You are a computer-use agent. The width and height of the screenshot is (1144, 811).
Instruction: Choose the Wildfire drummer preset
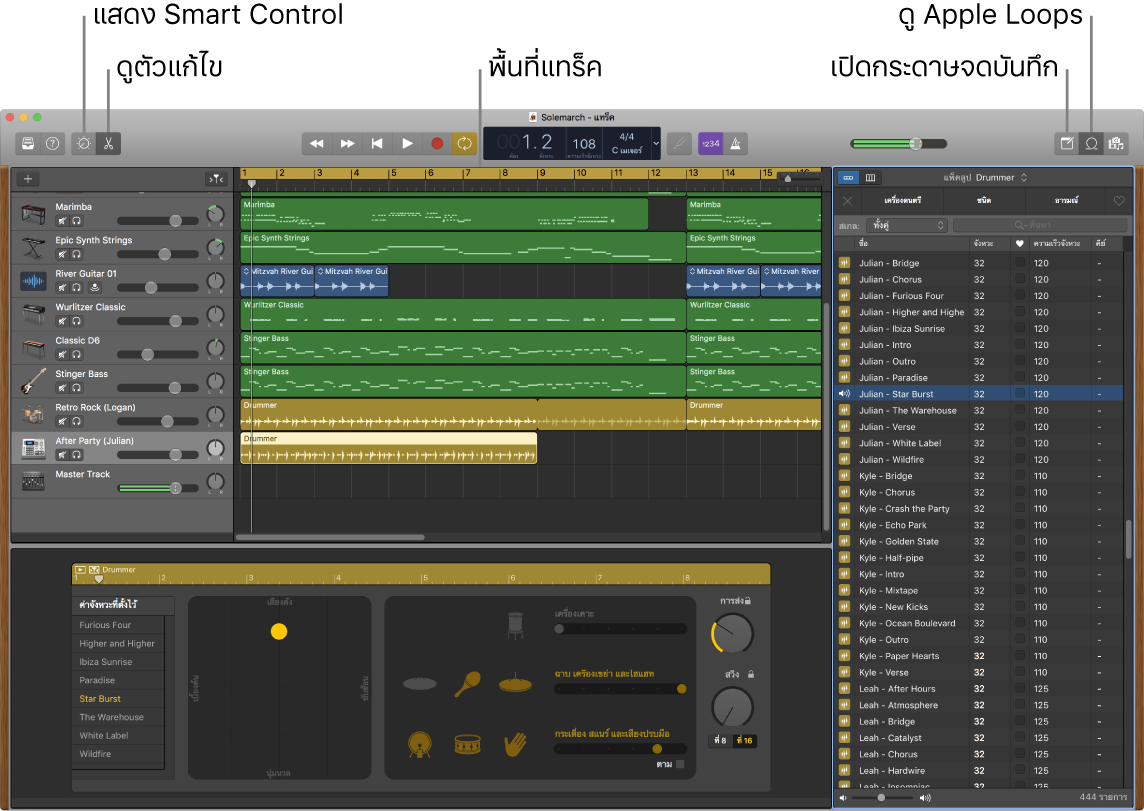point(118,753)
